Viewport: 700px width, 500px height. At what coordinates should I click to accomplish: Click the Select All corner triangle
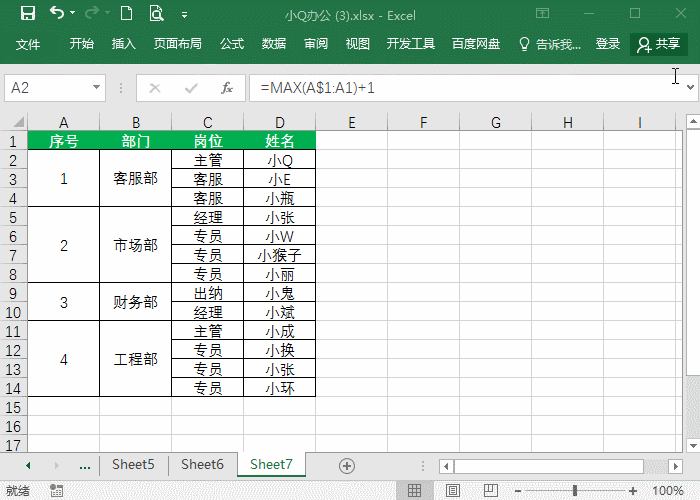[19, 122]
